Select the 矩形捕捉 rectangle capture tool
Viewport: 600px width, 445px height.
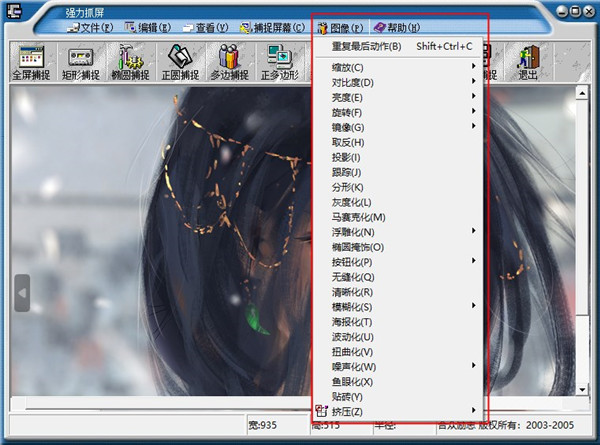81,62
